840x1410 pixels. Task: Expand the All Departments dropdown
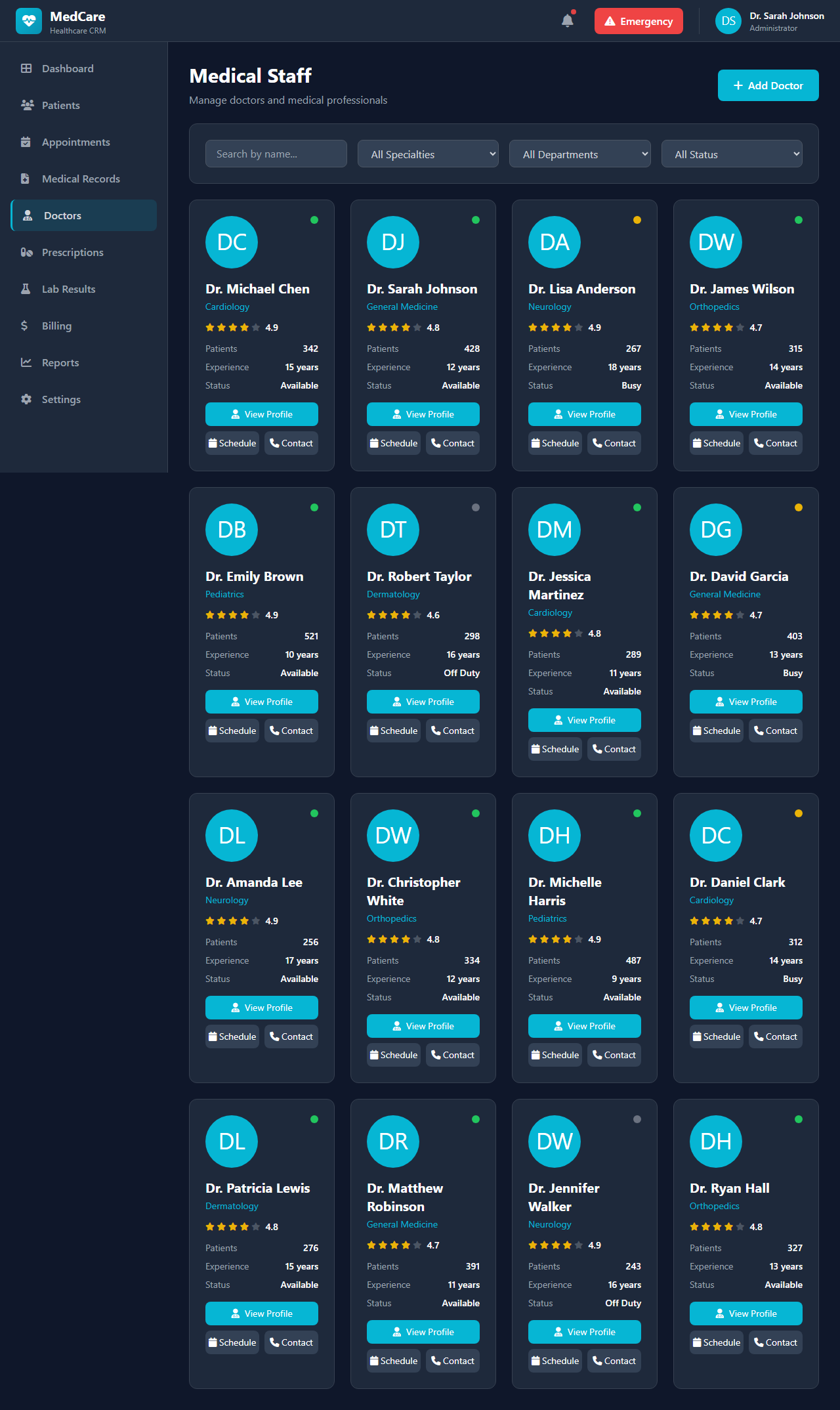click(x=580, y=154)
